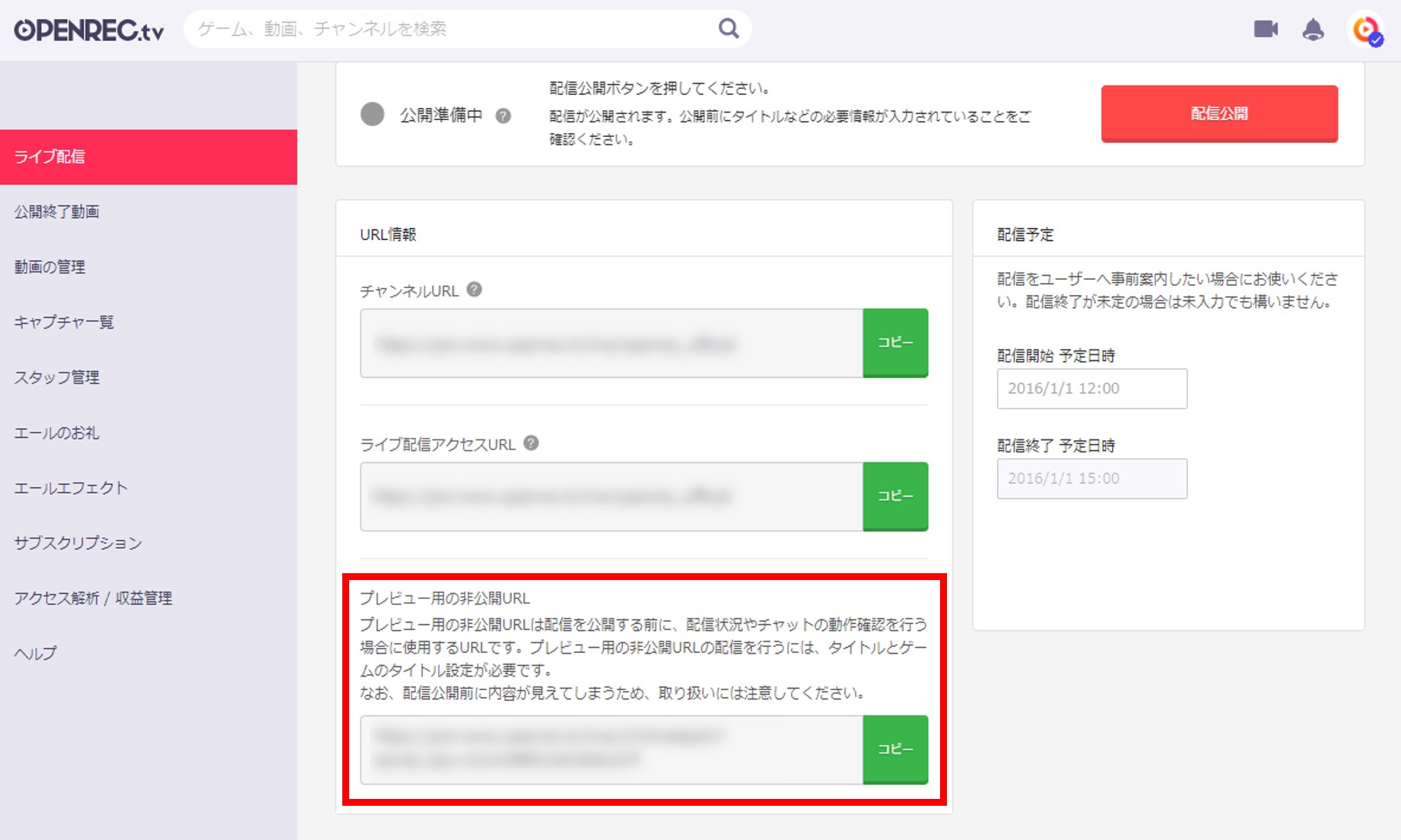
Task: Open the help tooltip beside チャンネルURL
Action: coord(475,287)
